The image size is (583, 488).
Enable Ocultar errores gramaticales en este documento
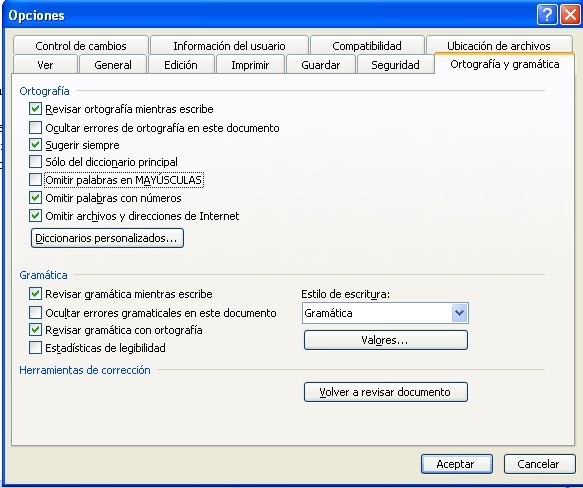(x=35, y=312)
